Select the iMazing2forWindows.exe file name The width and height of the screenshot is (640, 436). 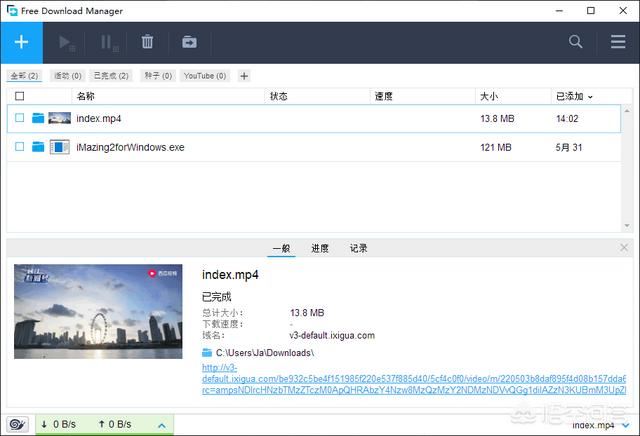pyautogui.click(x=130, y=147)
